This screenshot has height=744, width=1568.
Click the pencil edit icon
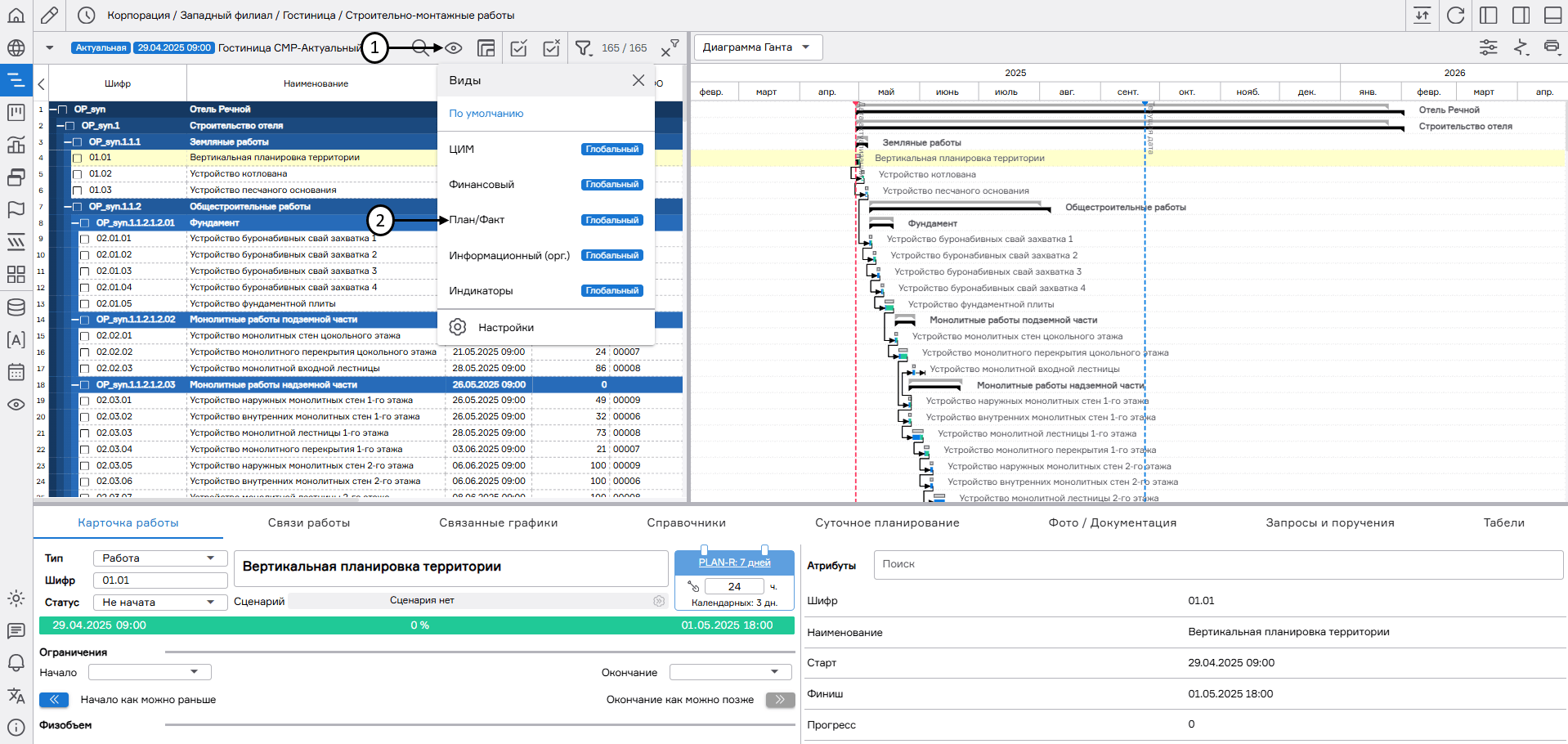point(49,16)
